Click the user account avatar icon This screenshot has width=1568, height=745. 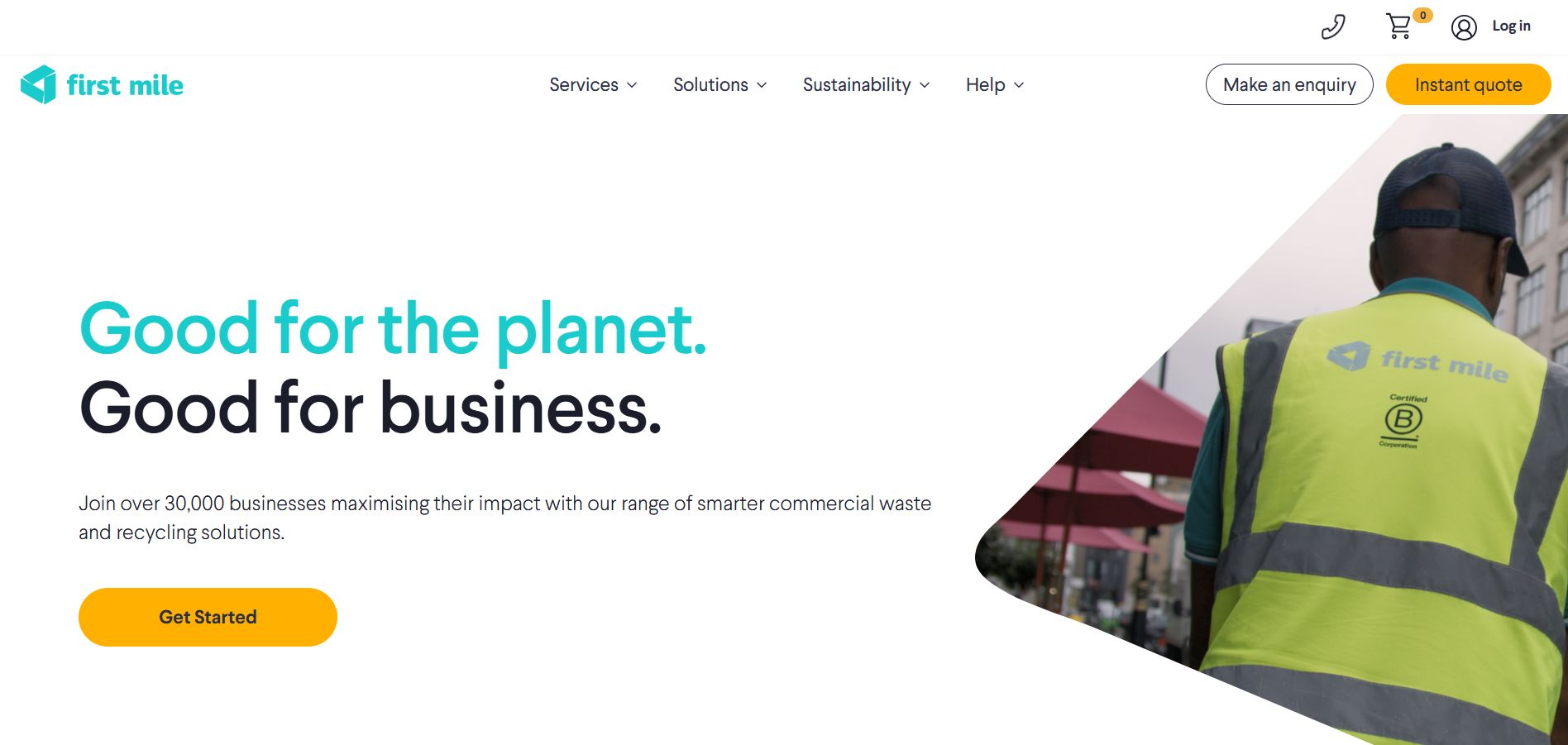tap(1464, 27)
